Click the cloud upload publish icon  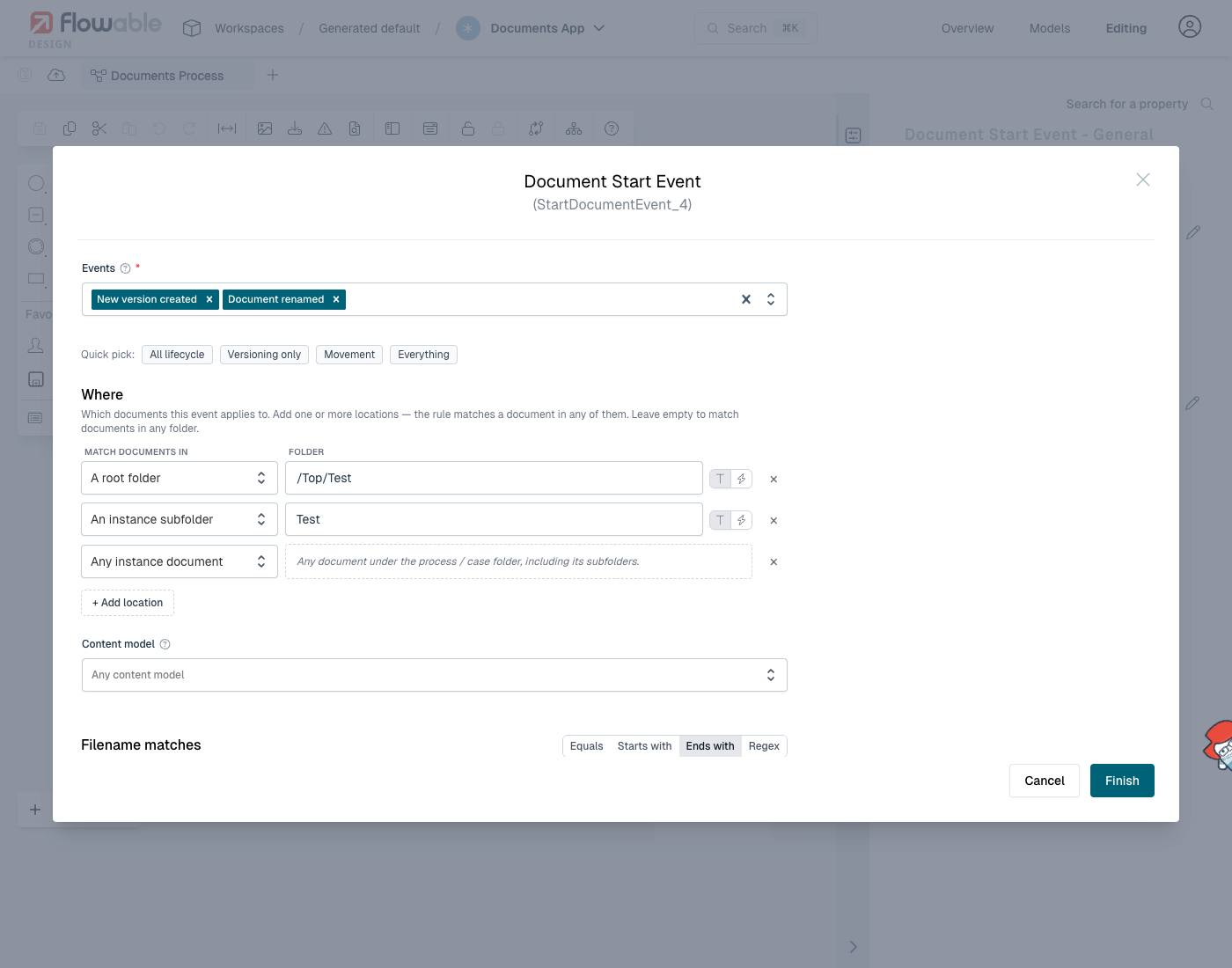56,75
